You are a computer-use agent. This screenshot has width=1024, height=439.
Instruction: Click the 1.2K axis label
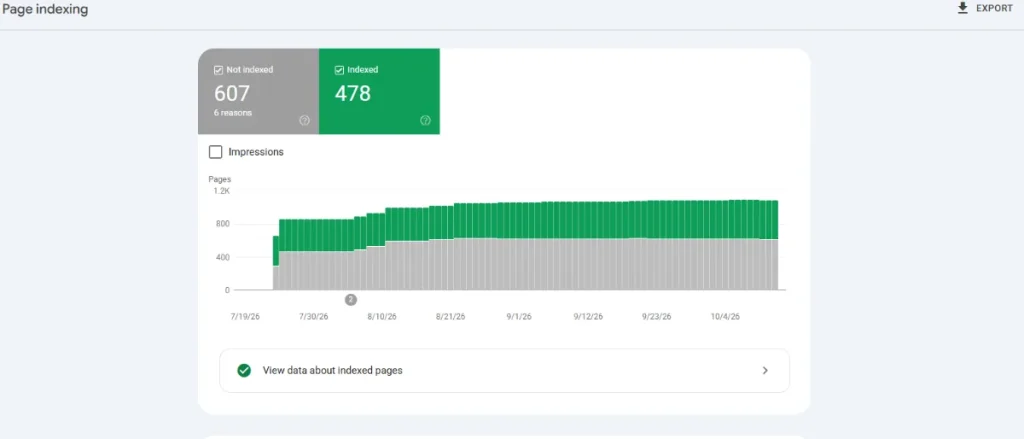point(222,191)
